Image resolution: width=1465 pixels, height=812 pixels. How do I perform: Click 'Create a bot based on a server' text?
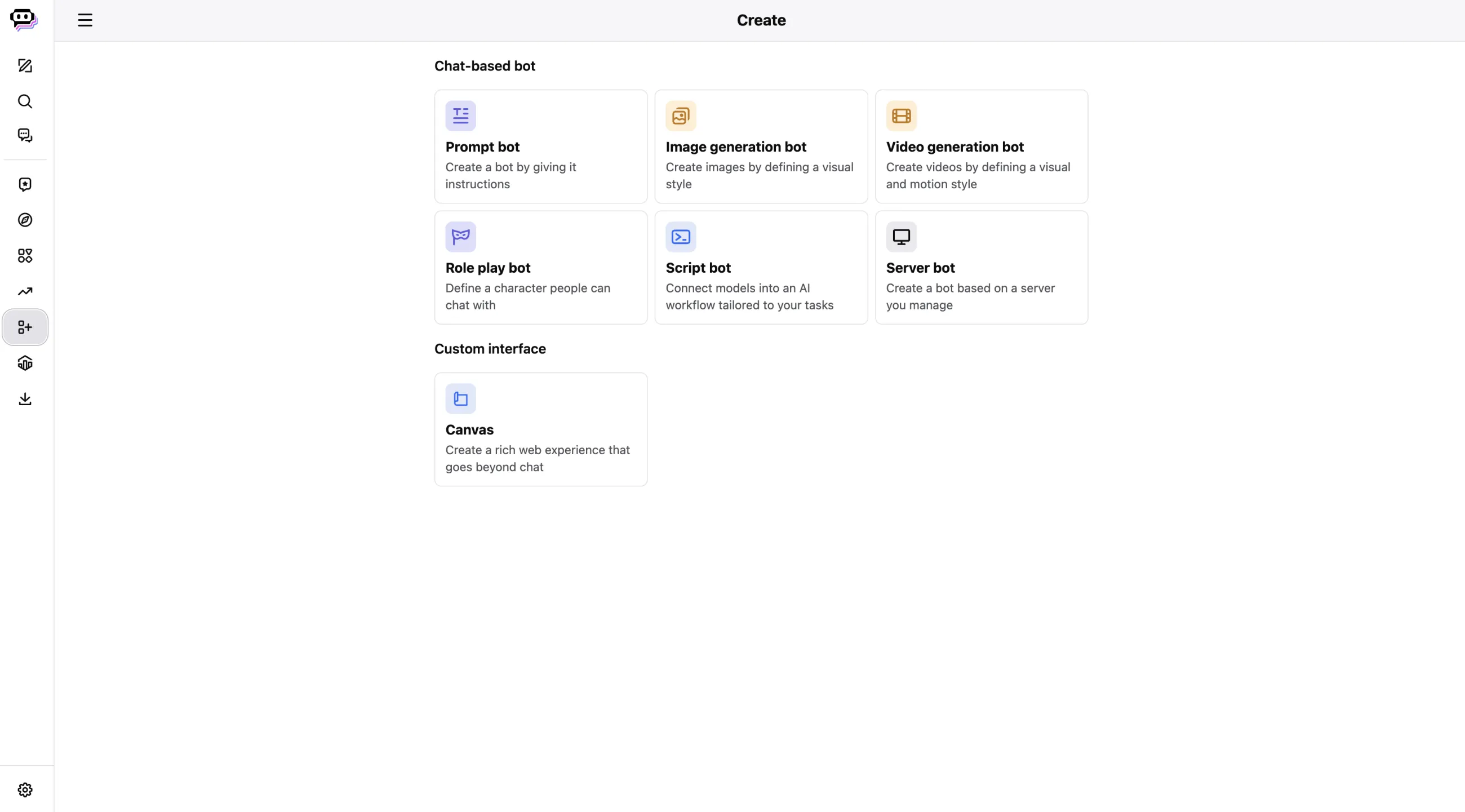click(970, 297)
